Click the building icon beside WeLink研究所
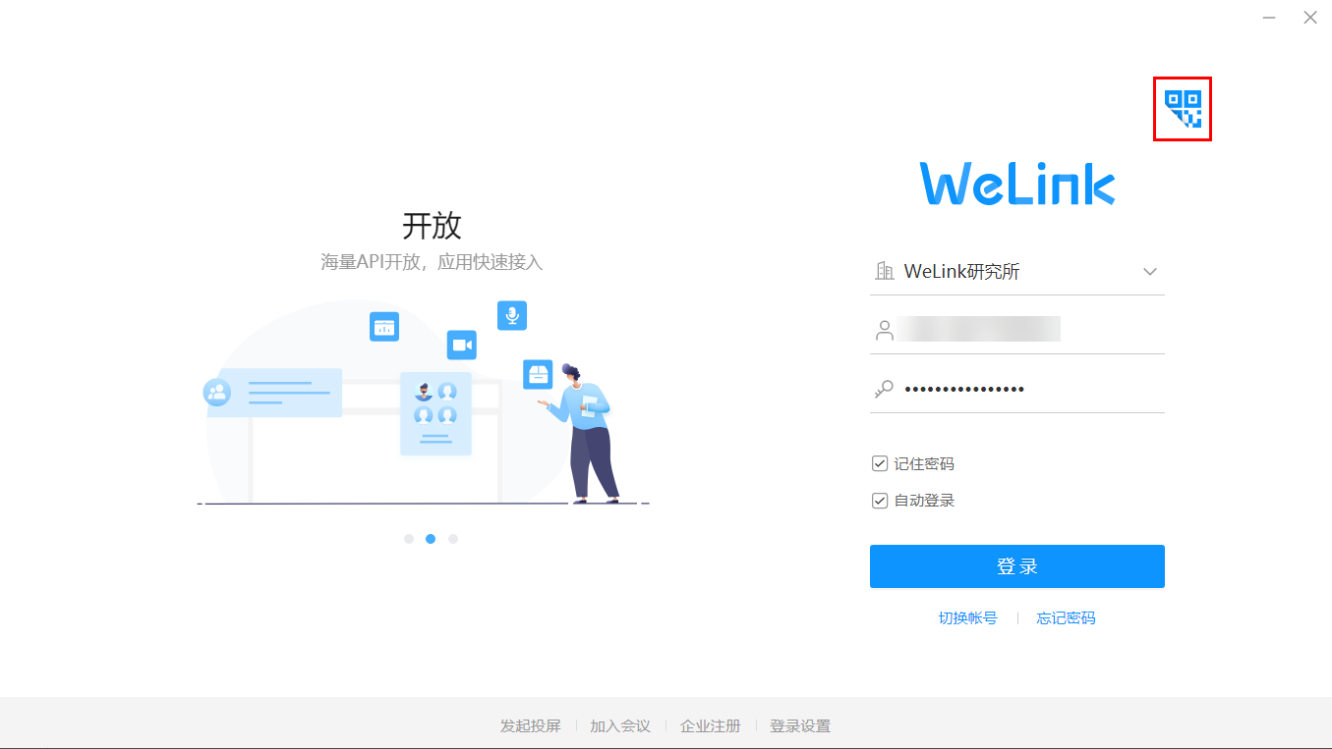The height and width of the screenshot is (749, 1332). [x=884, y=271]
